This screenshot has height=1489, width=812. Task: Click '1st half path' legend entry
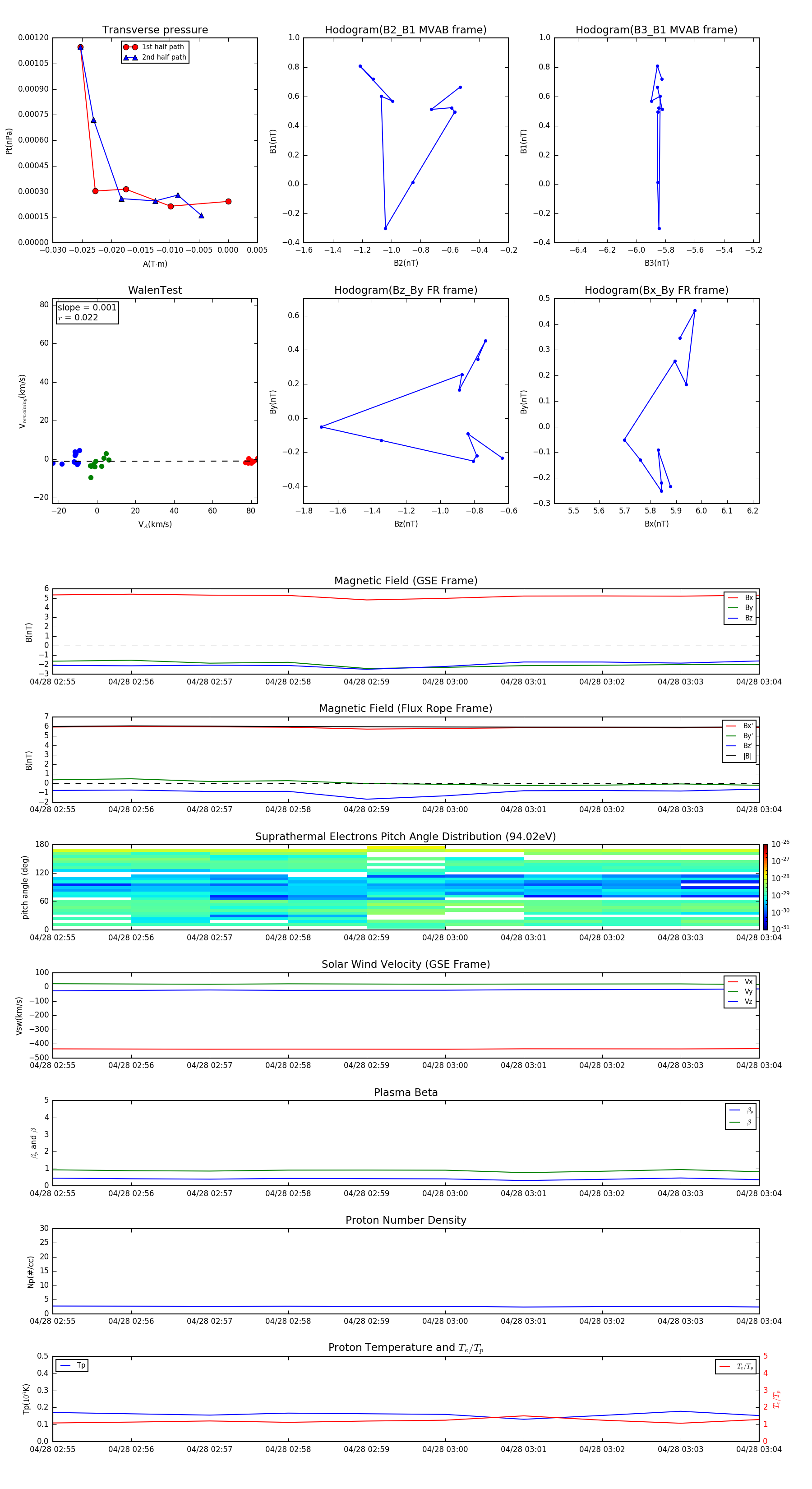point(154,47)
